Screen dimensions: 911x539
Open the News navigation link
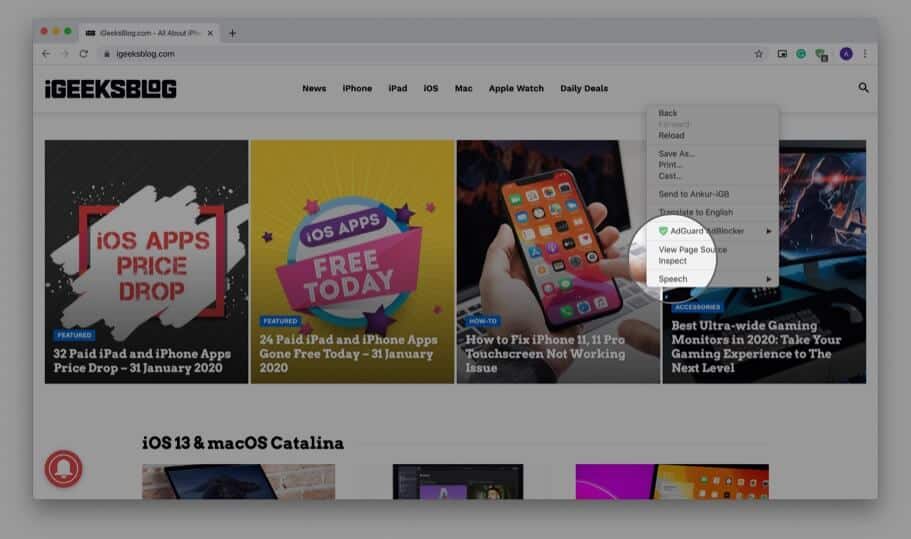[x=314, y=88]
